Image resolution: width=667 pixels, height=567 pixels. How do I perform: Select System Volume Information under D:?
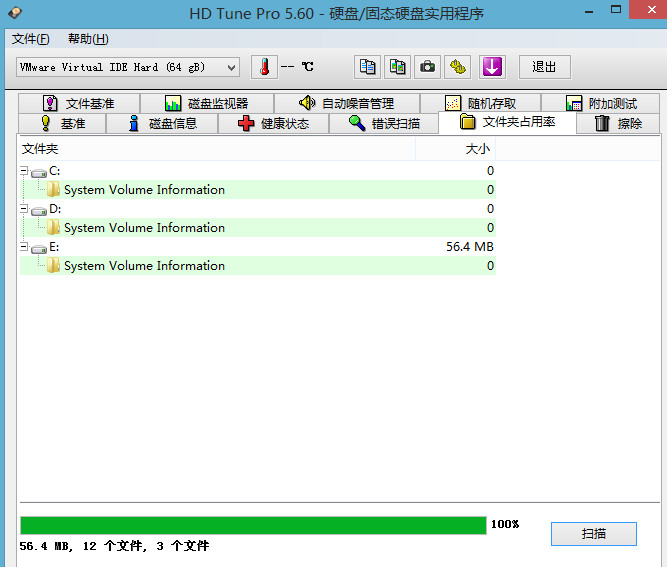pos(144,228)
